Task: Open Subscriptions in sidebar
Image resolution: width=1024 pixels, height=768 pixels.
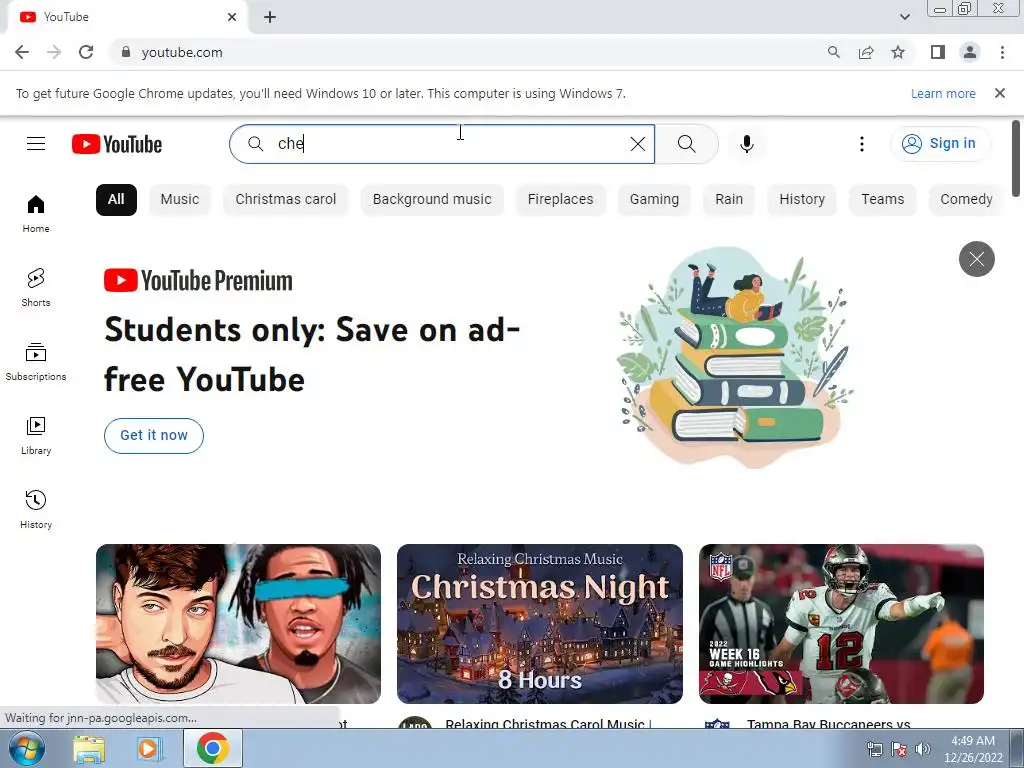Action: pos(36,362)
